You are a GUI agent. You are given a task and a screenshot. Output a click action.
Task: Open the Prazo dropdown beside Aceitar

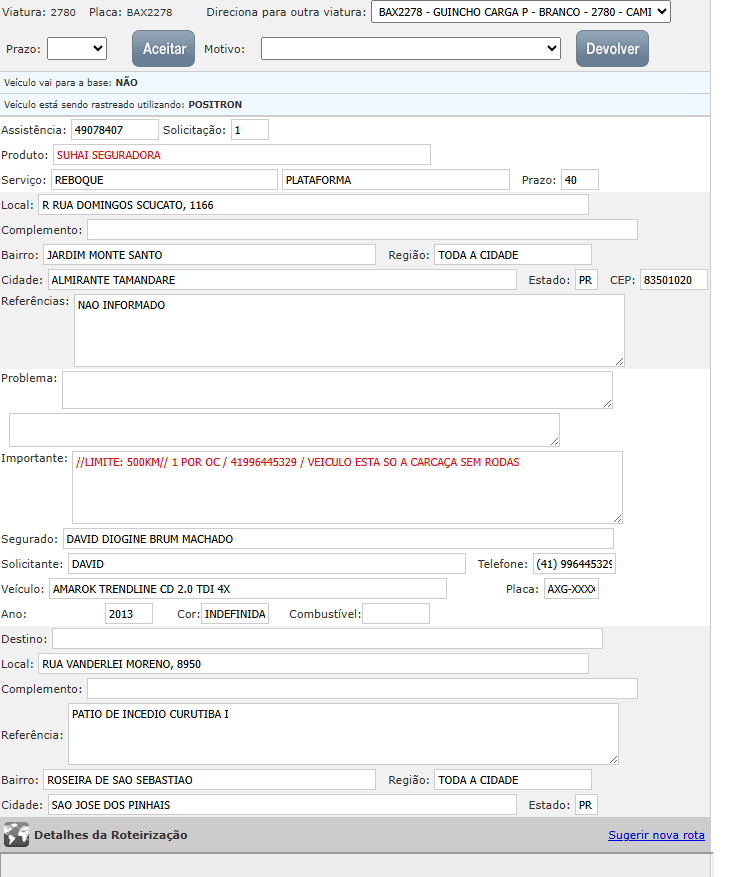click(77, 49)
